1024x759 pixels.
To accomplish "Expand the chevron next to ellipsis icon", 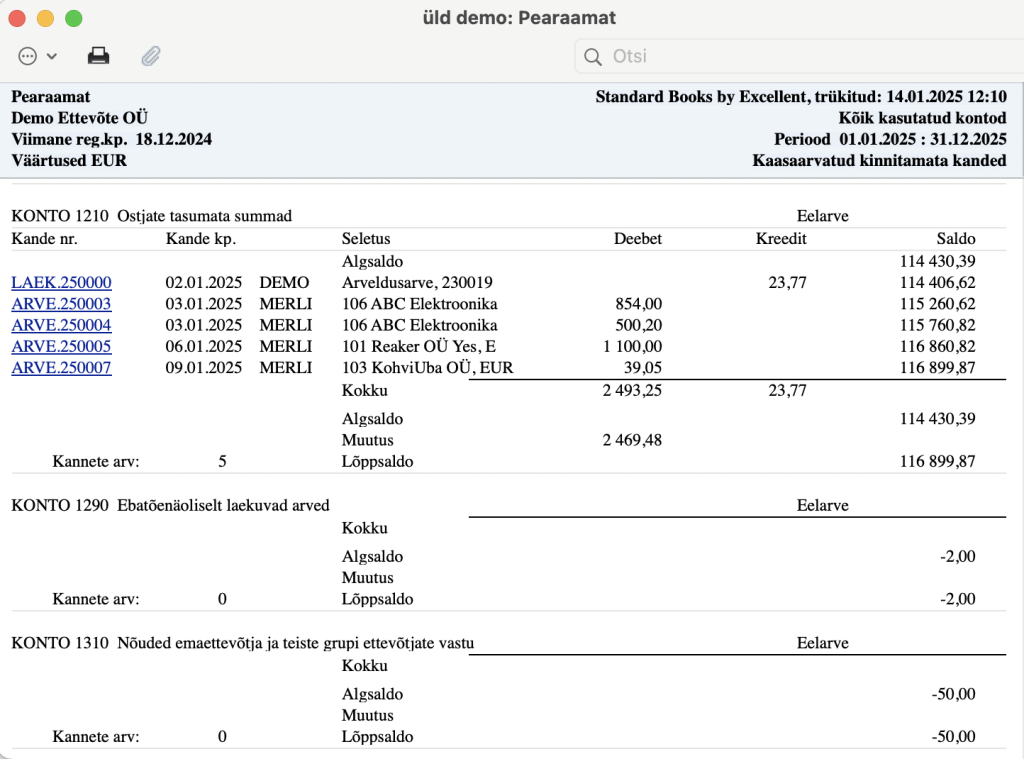I will coord(52,56).
